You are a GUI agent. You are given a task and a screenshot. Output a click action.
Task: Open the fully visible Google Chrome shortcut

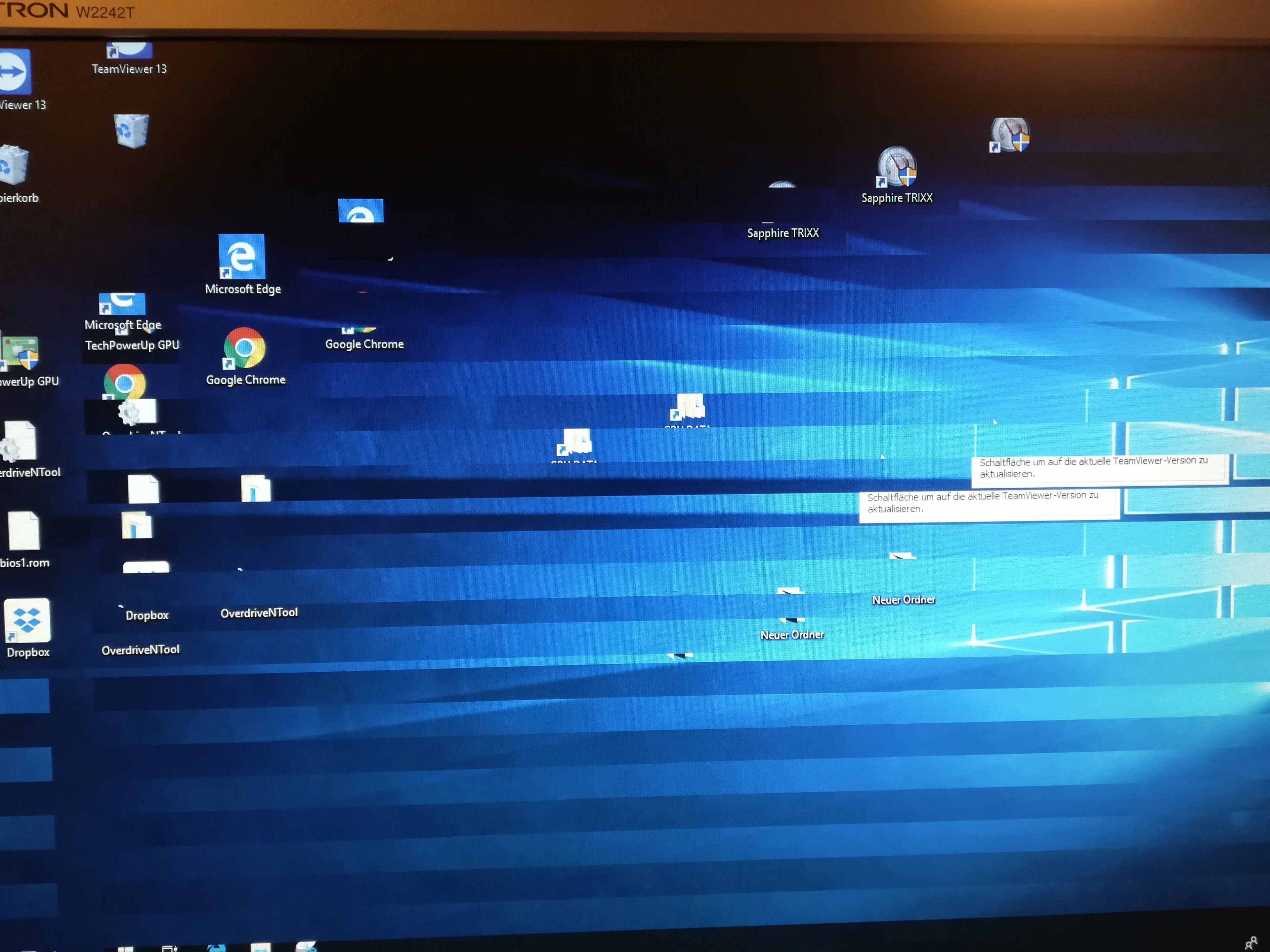244,348
